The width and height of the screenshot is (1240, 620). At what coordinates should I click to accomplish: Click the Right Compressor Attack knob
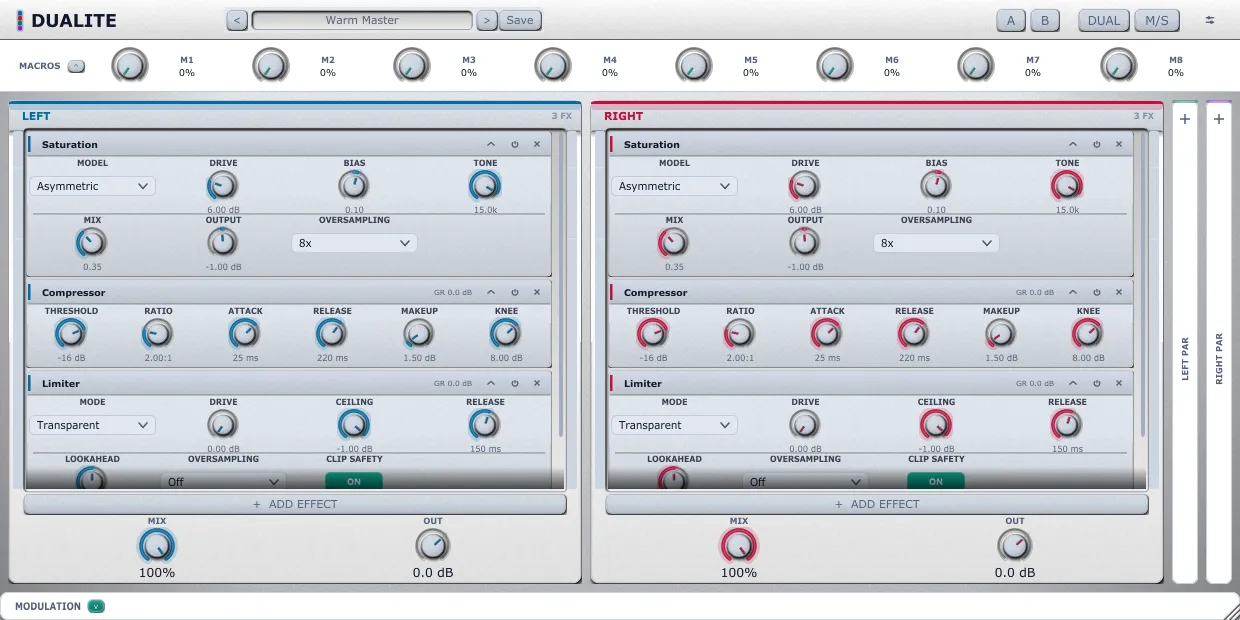point(827,333)
